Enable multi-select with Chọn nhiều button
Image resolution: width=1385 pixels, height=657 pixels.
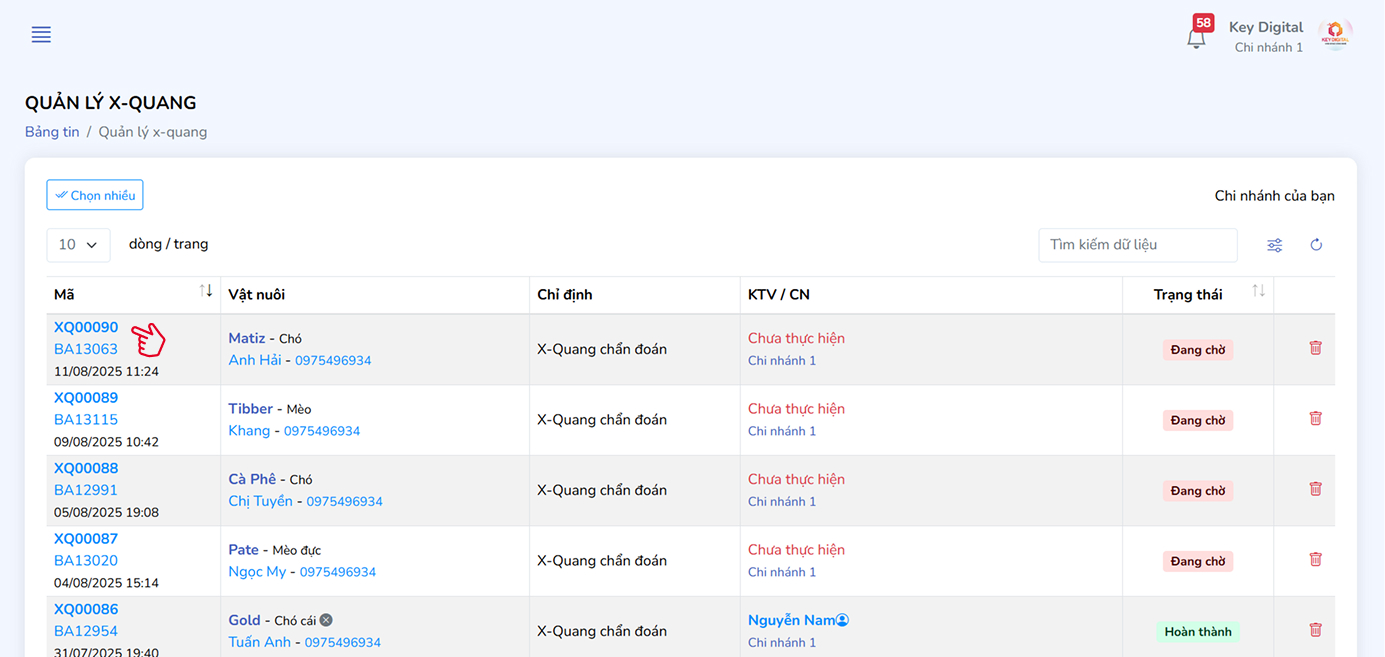pos(95,195)
